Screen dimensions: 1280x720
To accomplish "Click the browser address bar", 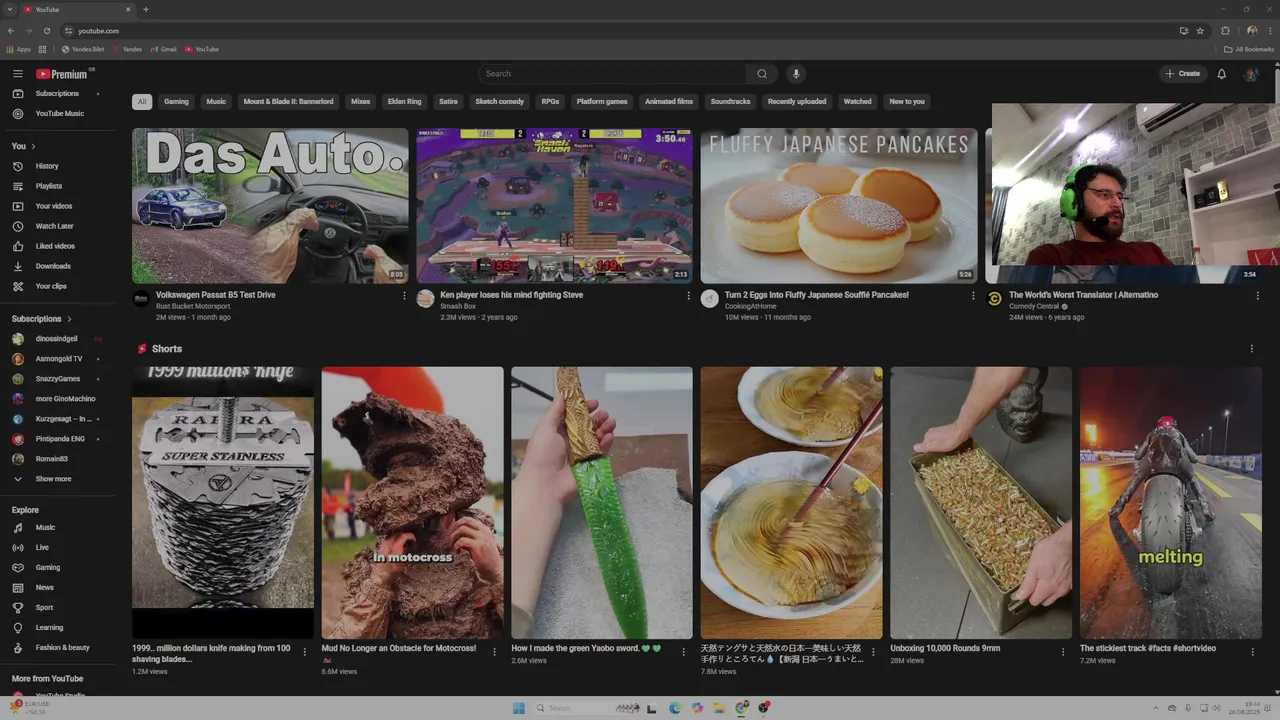I will tap(620, 31).
